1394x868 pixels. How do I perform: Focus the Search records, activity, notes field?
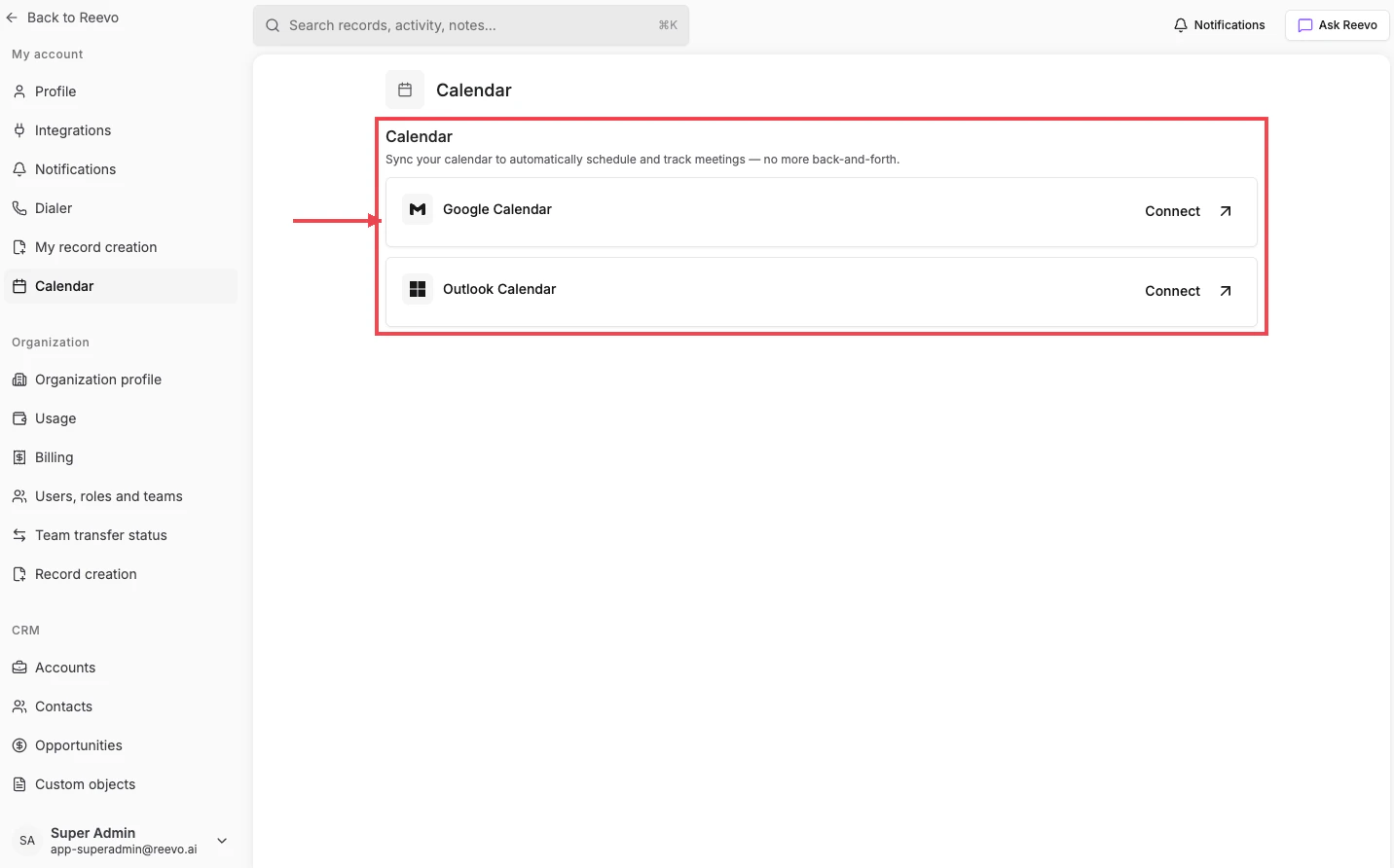[471, 25]
